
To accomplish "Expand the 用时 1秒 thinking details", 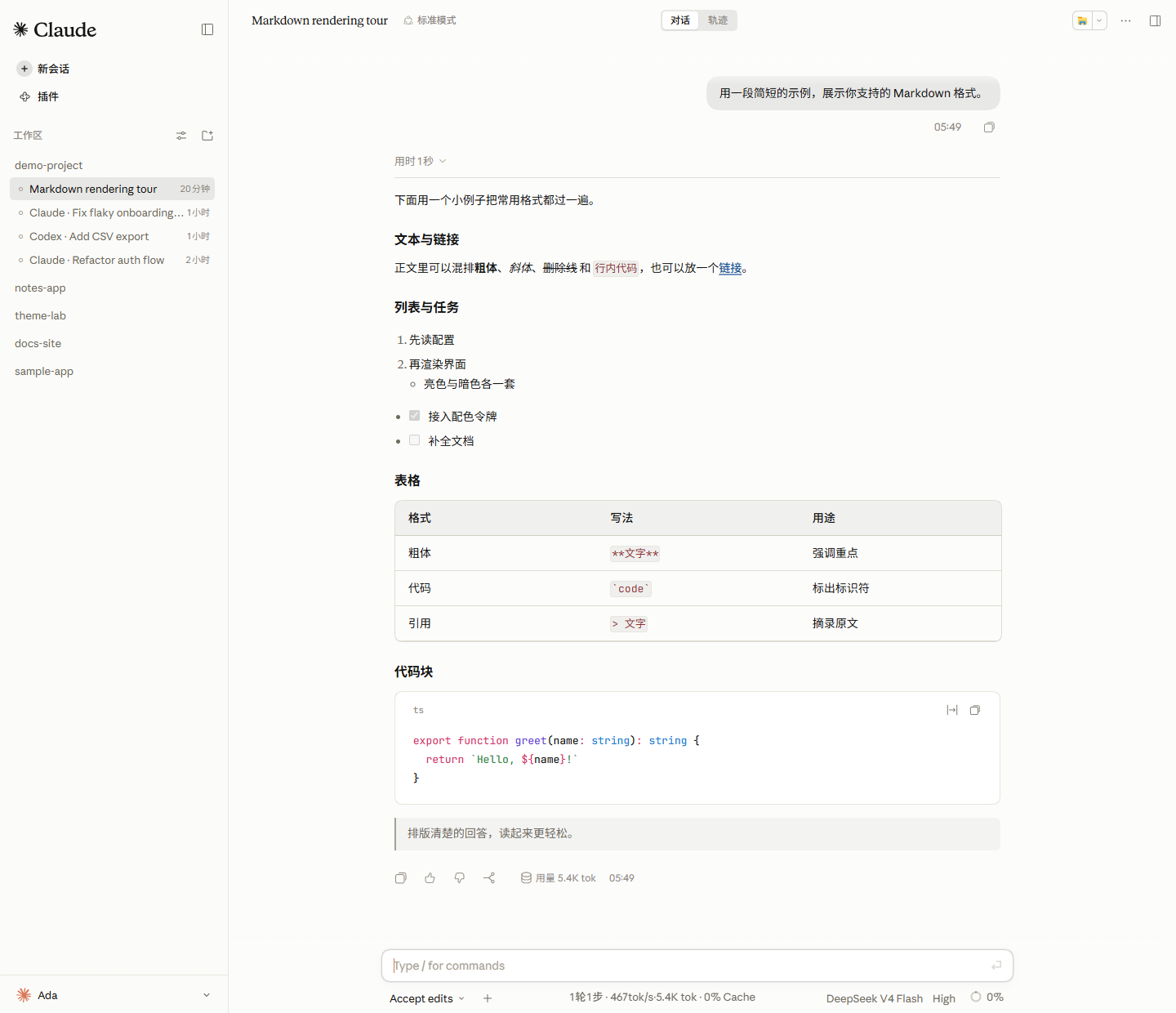I will coord(421,161).
